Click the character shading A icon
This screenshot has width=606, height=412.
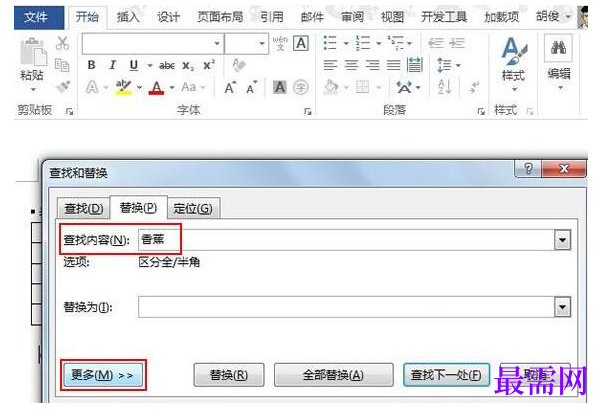pyautogui.click(x=280, y=87)
